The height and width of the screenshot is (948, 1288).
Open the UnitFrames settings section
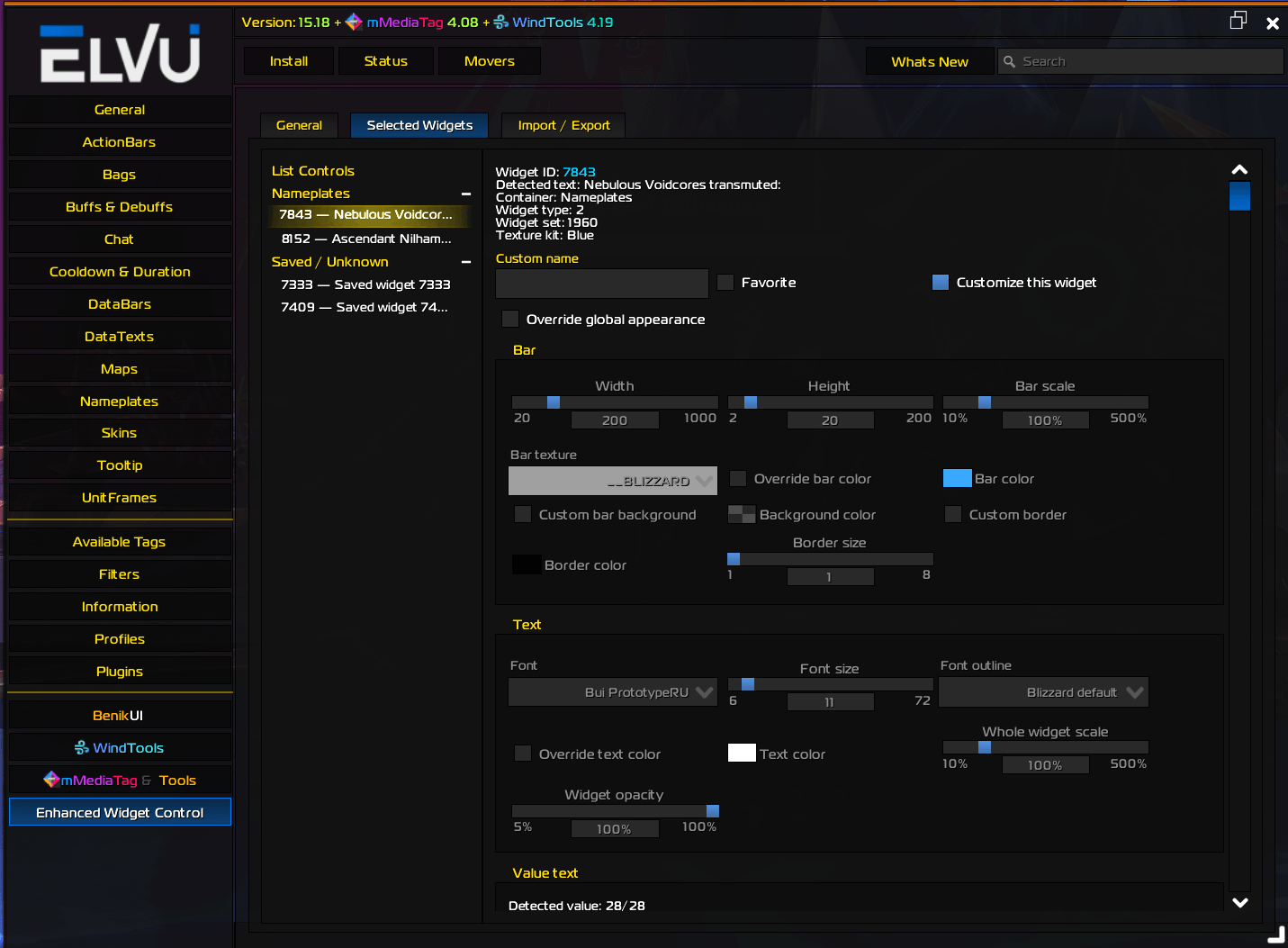click(x=120, y=498)
